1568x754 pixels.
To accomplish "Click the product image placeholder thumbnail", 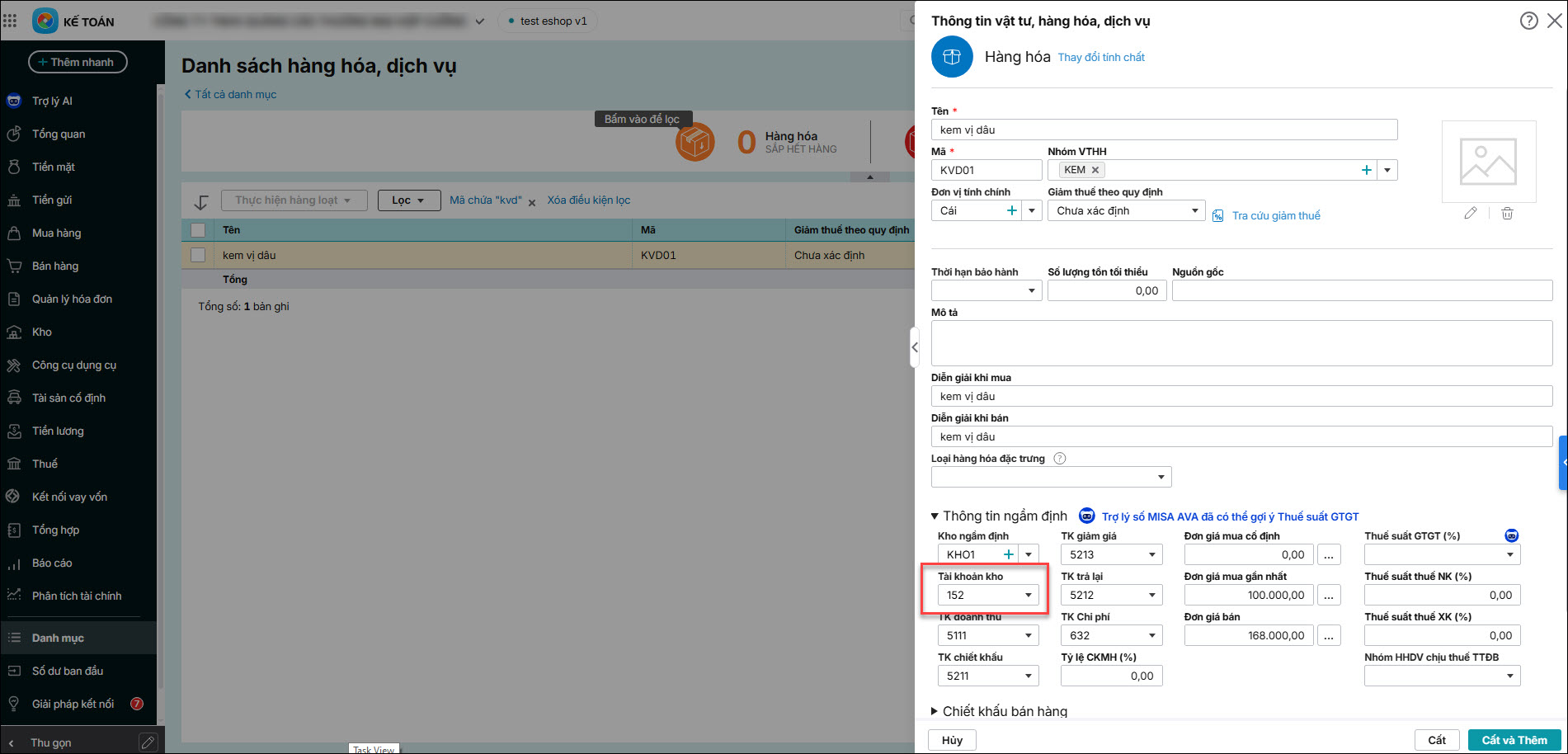I will pyautogui.click(x=1488, y=162).
